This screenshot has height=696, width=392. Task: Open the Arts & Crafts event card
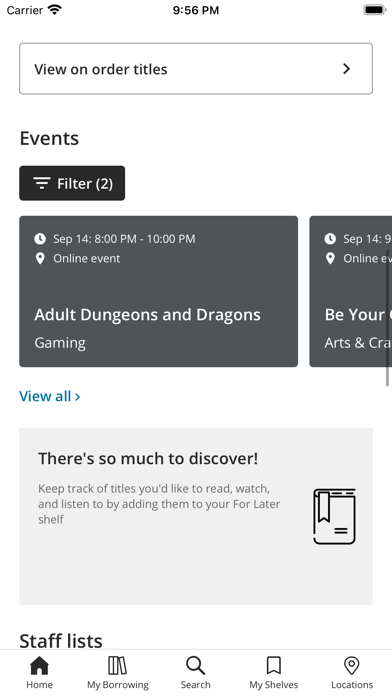(x=351, y=291)
